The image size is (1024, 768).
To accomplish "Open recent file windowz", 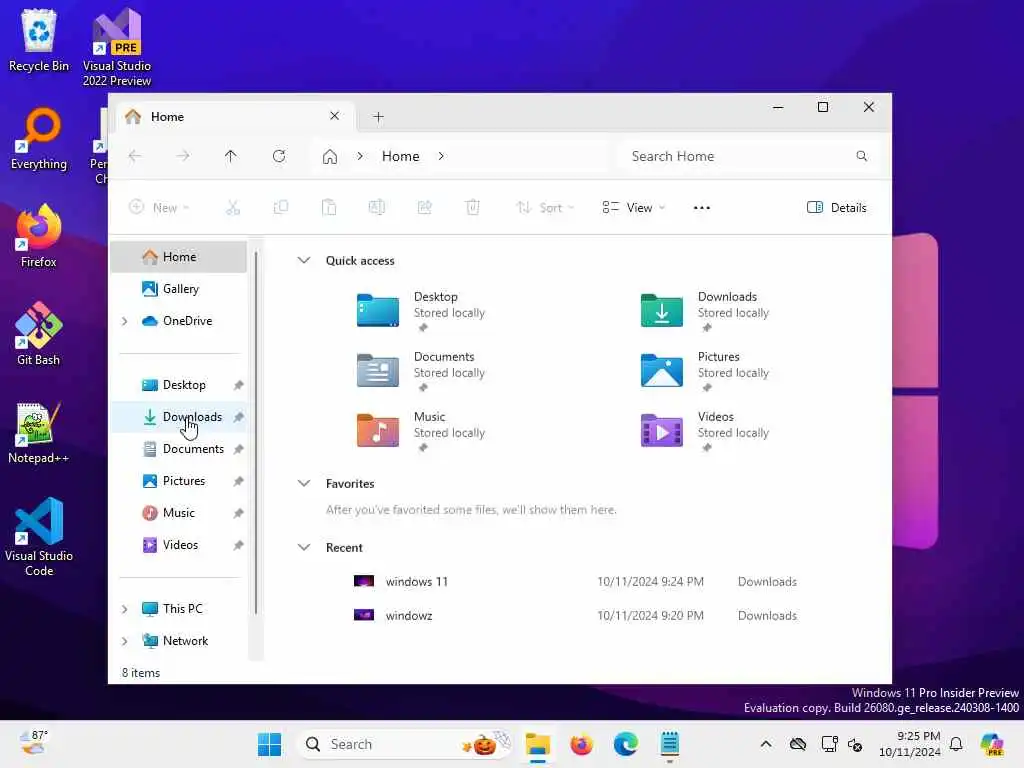I will 575,615.
